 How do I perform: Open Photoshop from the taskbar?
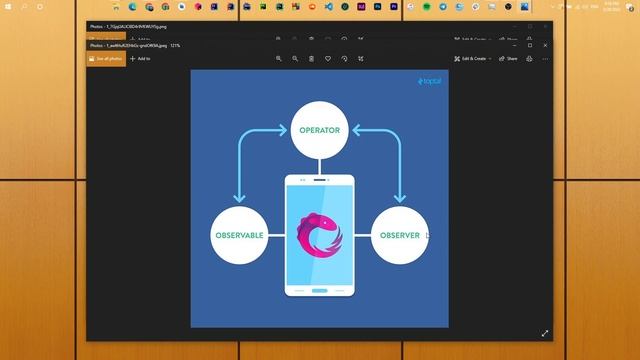(378, 7)
